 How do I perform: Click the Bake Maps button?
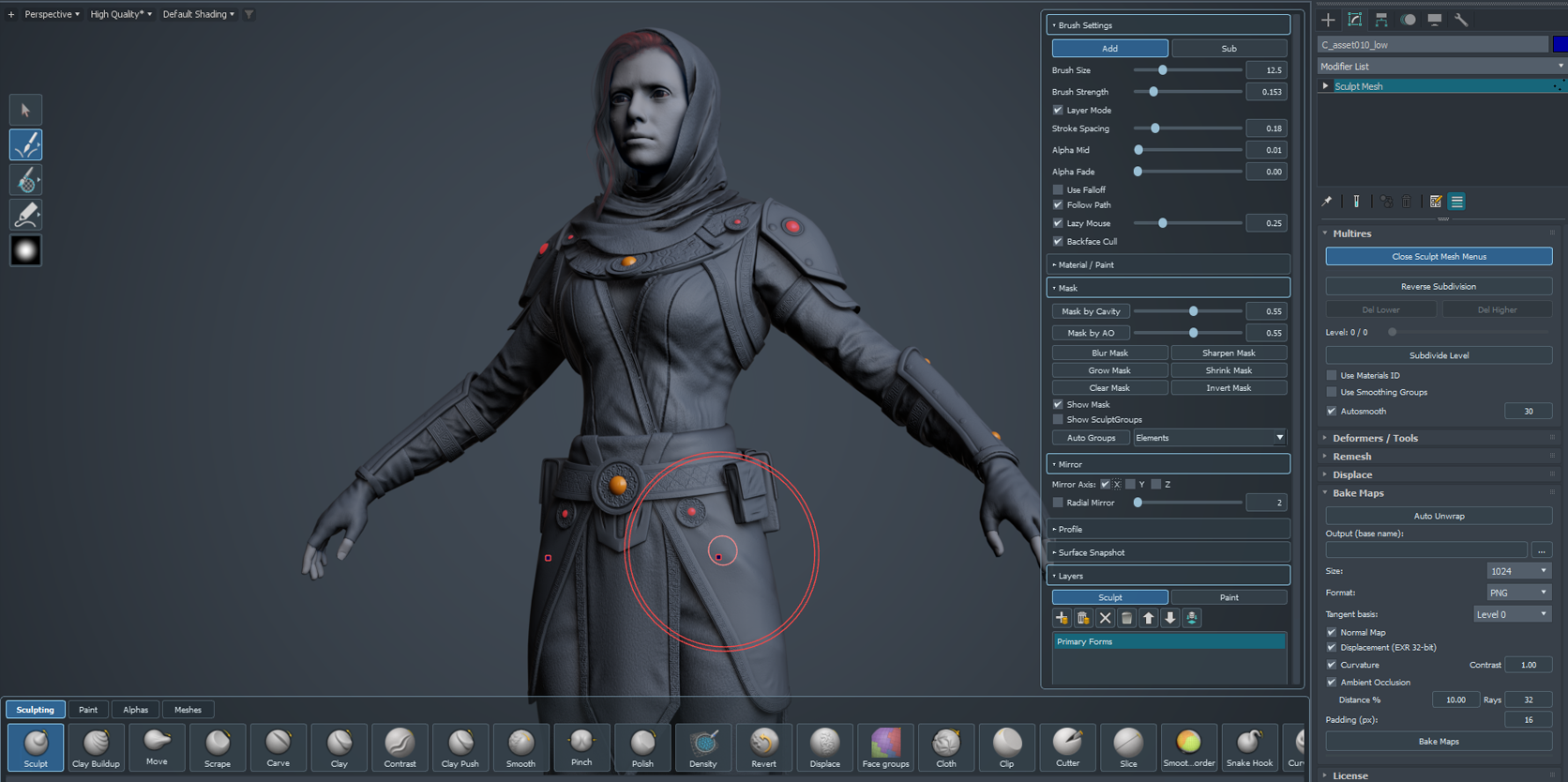(x=1439, y=741)
